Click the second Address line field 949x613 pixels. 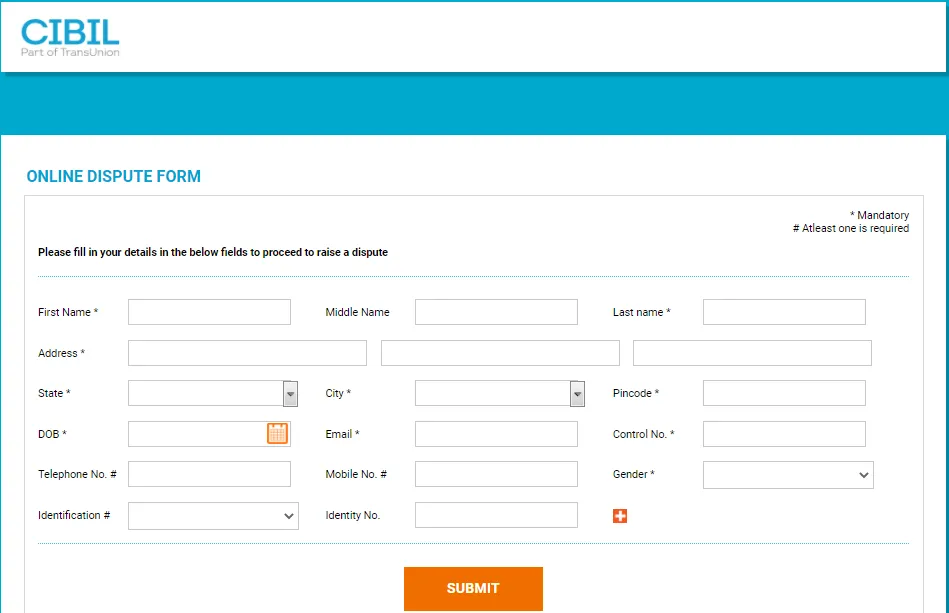point(500,353)
